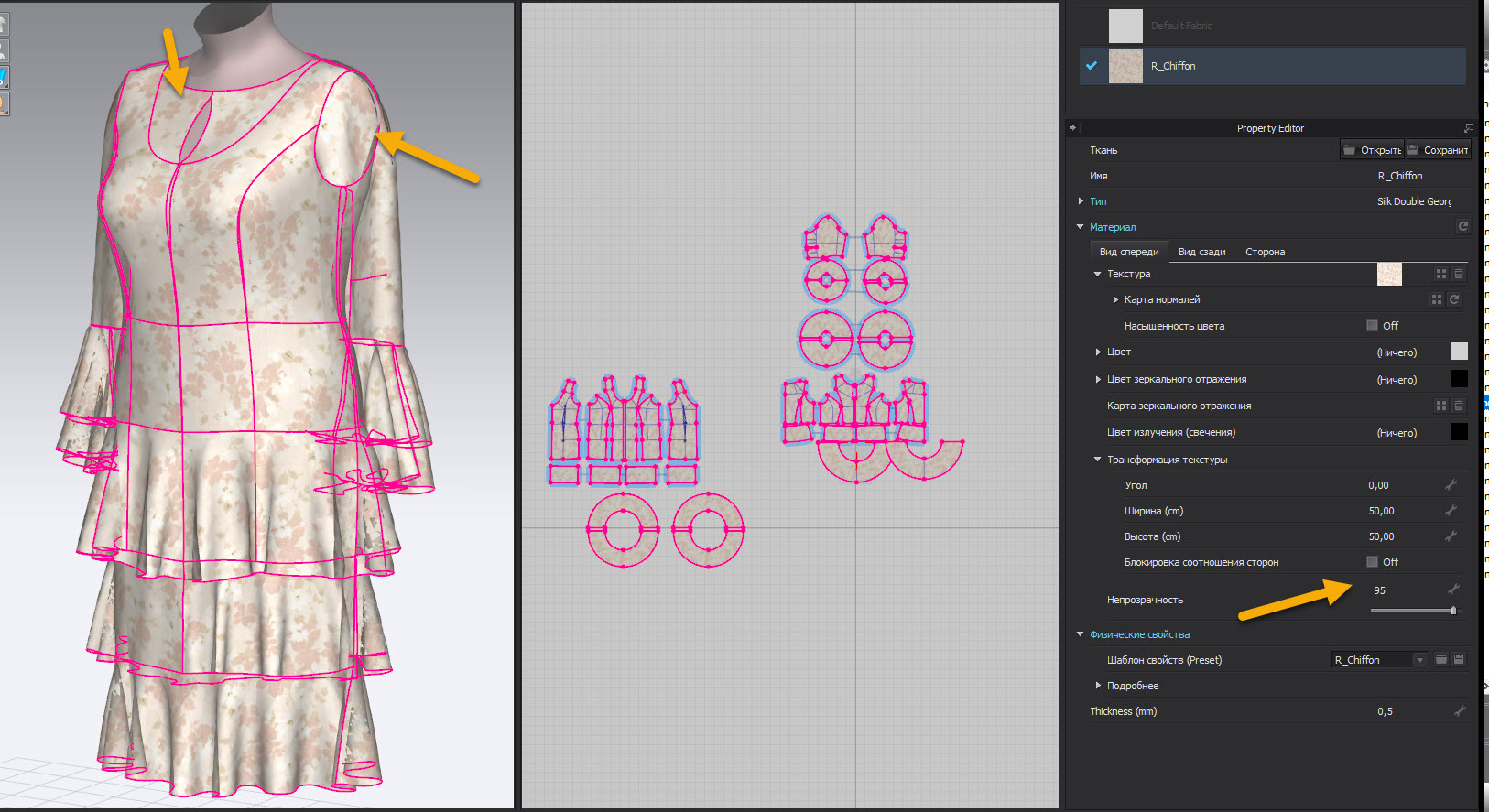Click the Открыть button
1489x812 pixels.
point(1372,150)
